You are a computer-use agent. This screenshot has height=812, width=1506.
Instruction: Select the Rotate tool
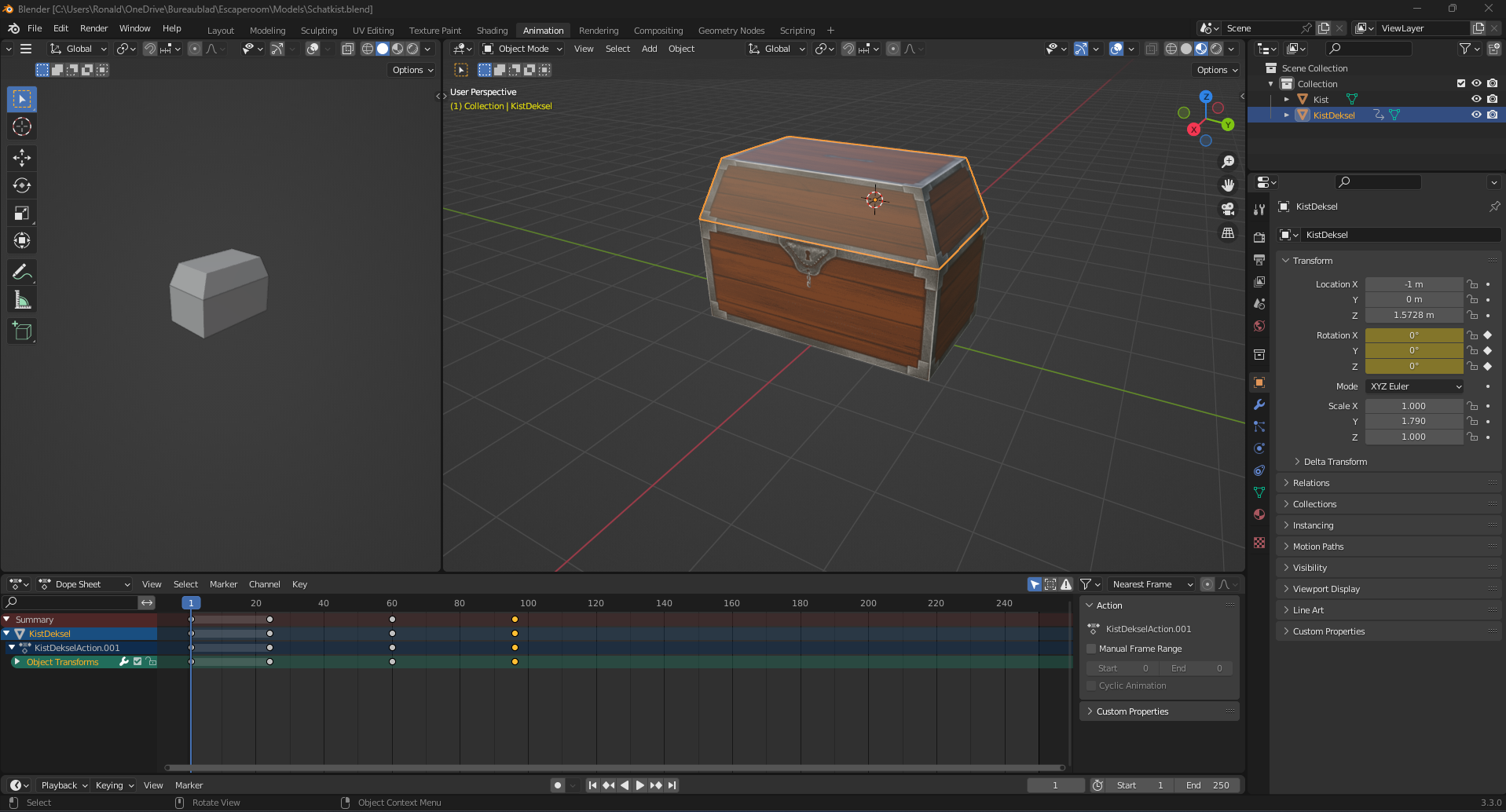[22, 185]
